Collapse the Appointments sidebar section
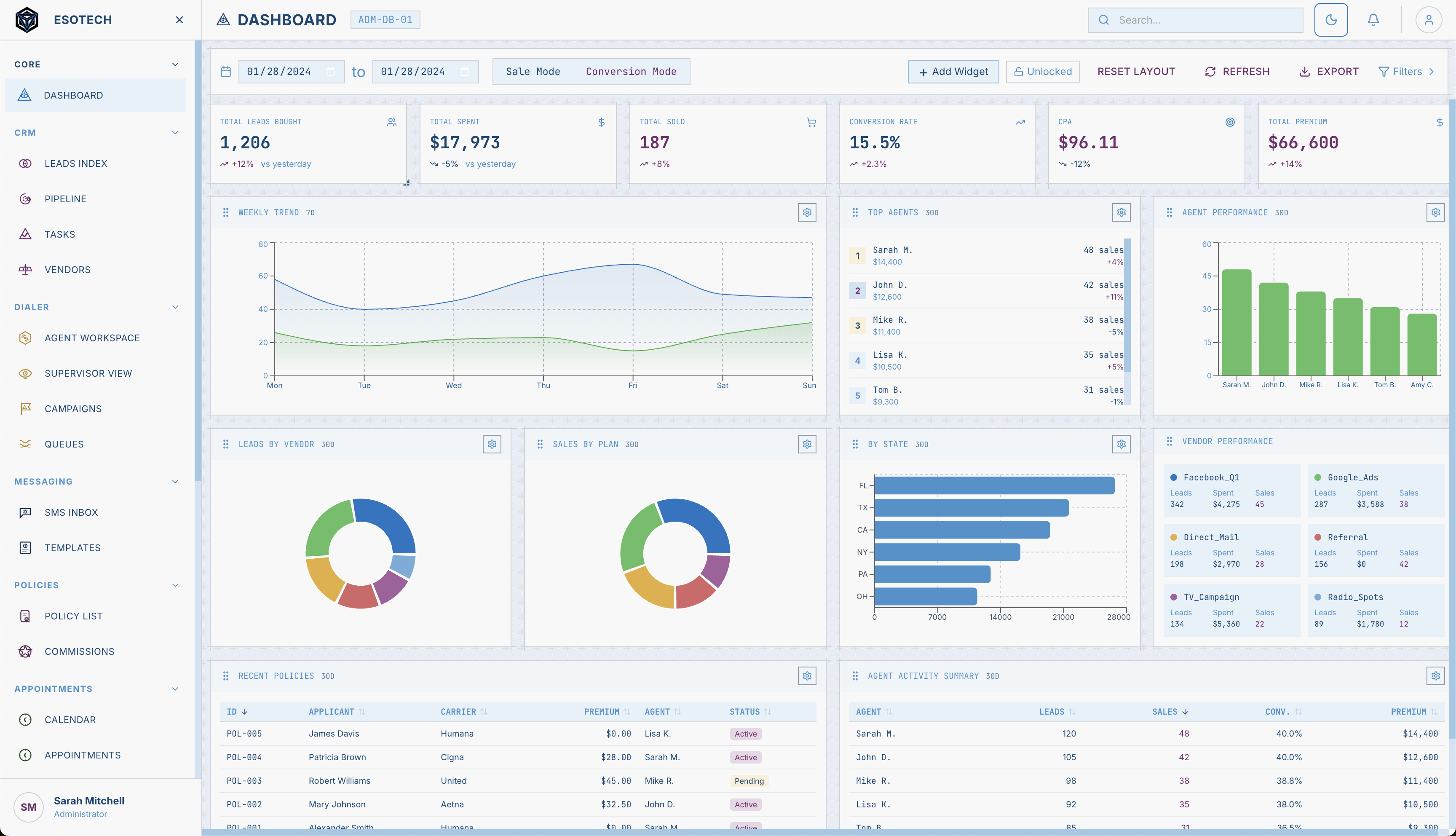 tap(175, 689)
